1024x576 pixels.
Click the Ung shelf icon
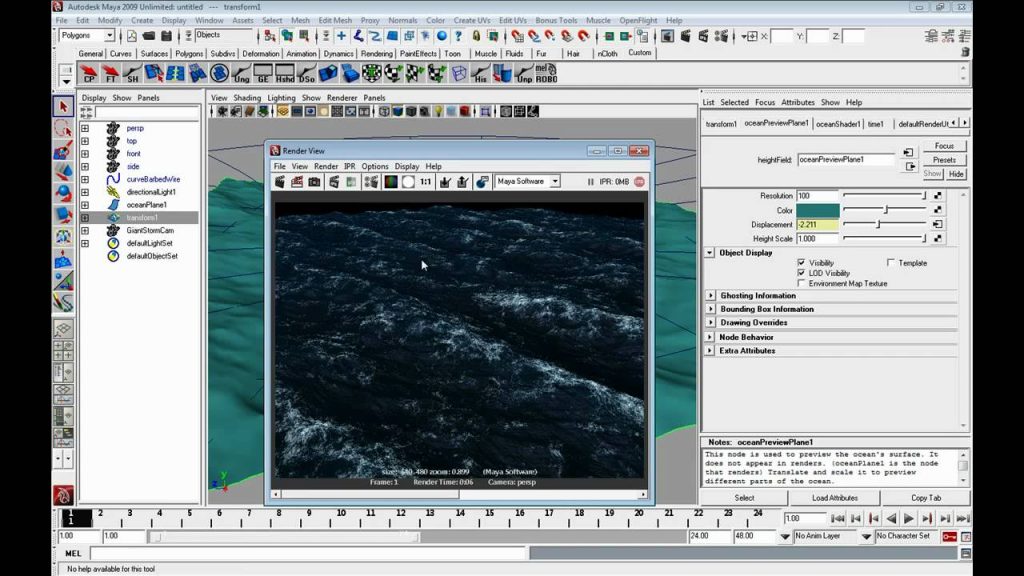tap(241, 74)
